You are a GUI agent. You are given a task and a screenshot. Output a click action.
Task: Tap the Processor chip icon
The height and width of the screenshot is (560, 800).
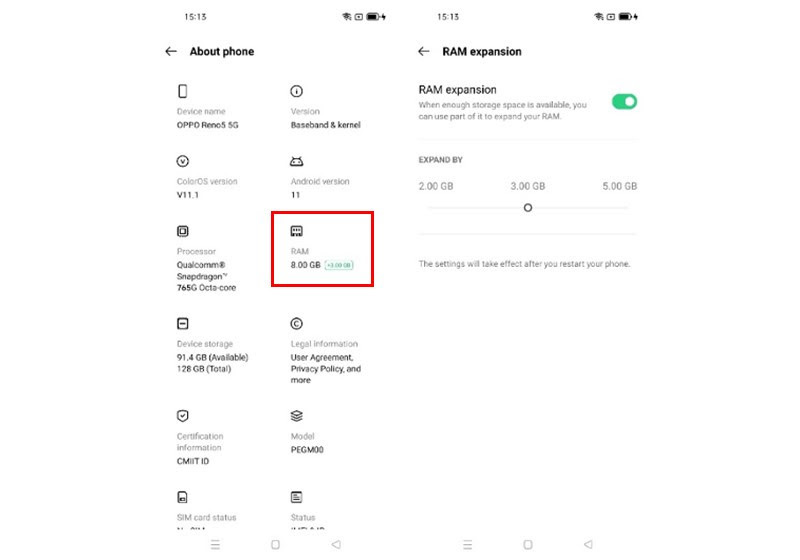[183, 232]
